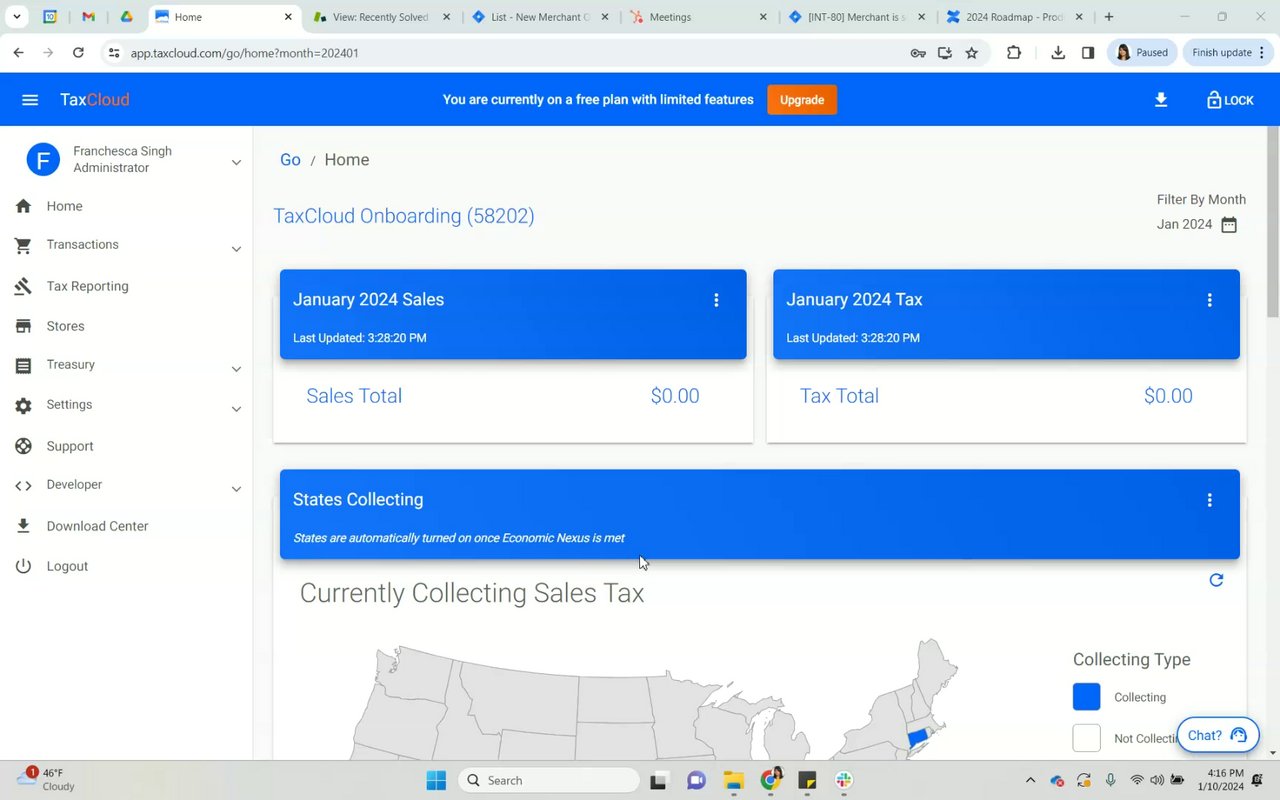Viewport: 1280px width, 800px height.
Task: Open Transactions sidebar item
Action: (82, 244)
